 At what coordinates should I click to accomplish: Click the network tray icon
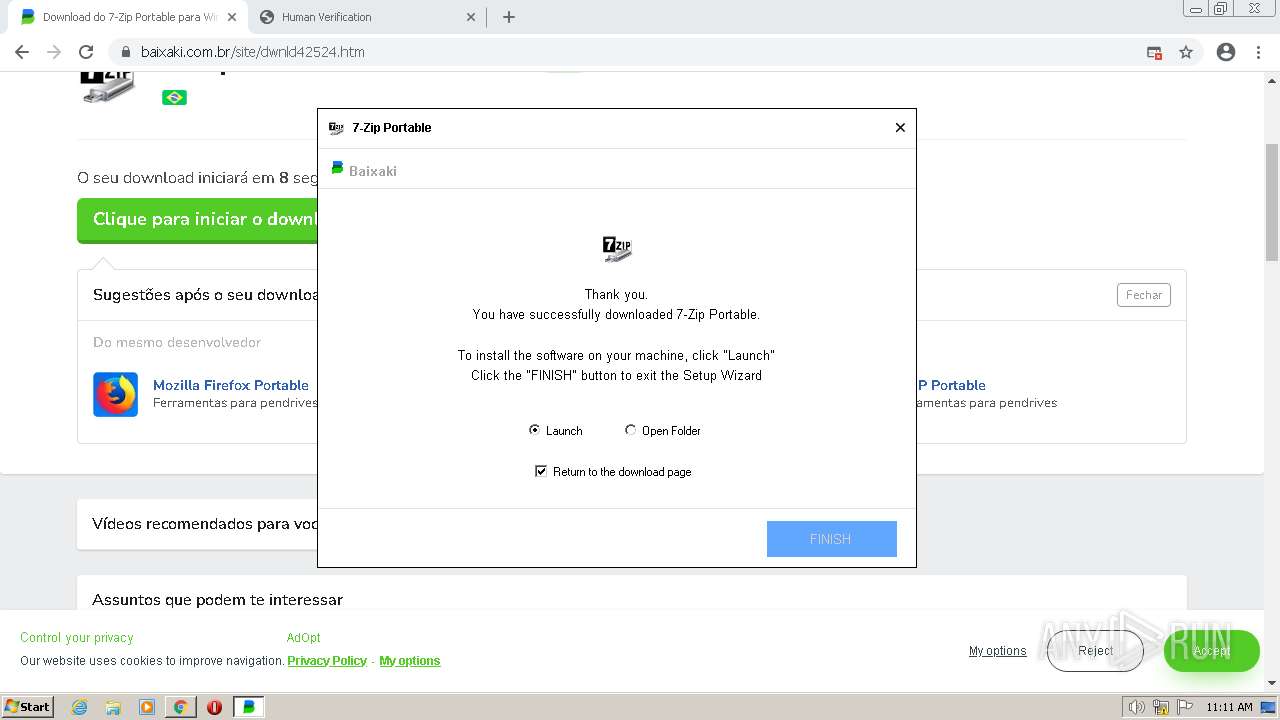[x=1161, y=707]
